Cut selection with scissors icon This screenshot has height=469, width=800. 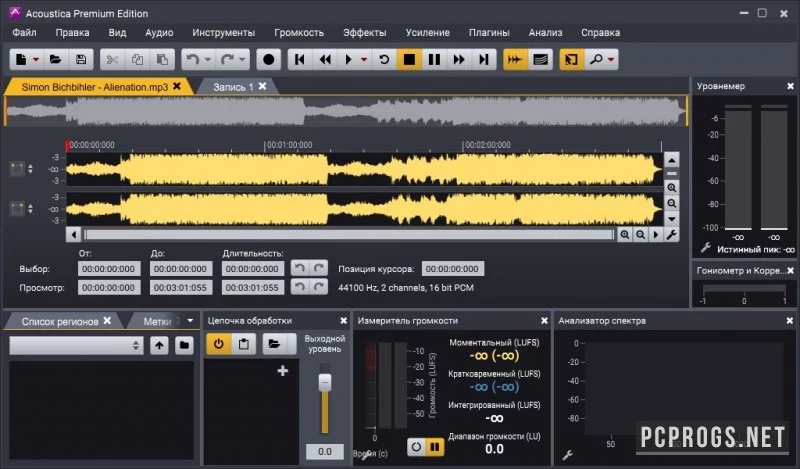pyautogui.click(x=112, y=59)
